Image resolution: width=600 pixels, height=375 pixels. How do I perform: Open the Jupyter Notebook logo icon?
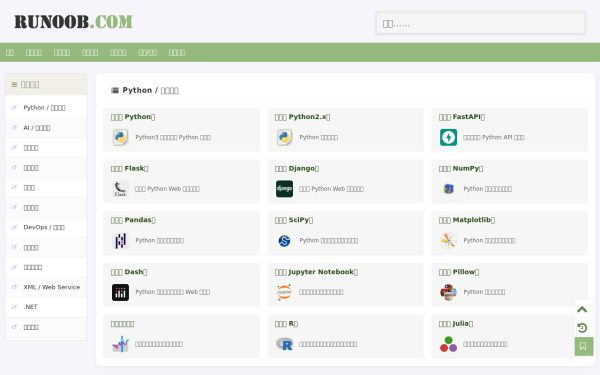(284, 292)
